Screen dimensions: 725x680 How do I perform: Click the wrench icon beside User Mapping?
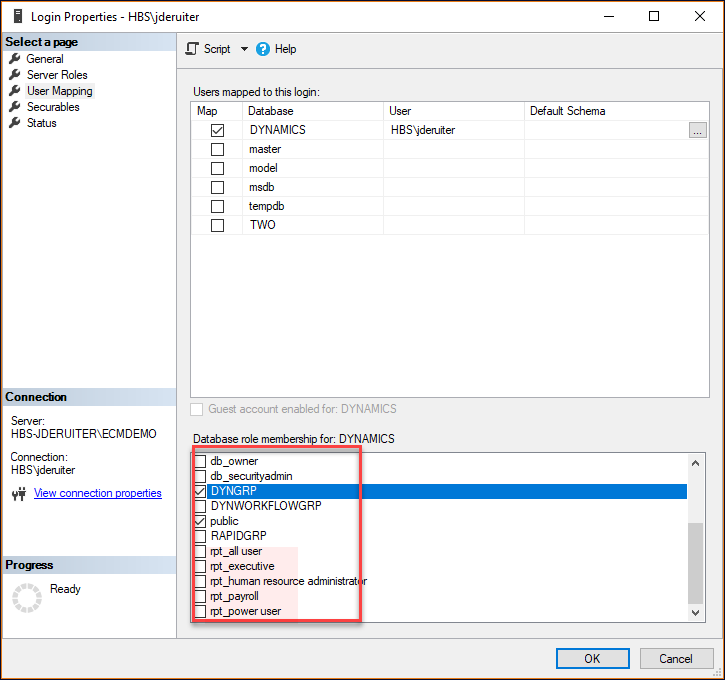(x=15, y=91)
